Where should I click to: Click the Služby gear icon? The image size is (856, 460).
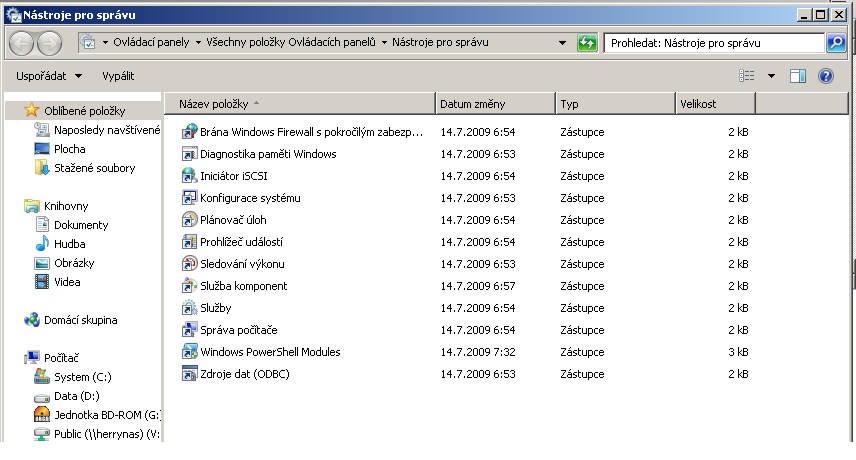pos(190,308)
